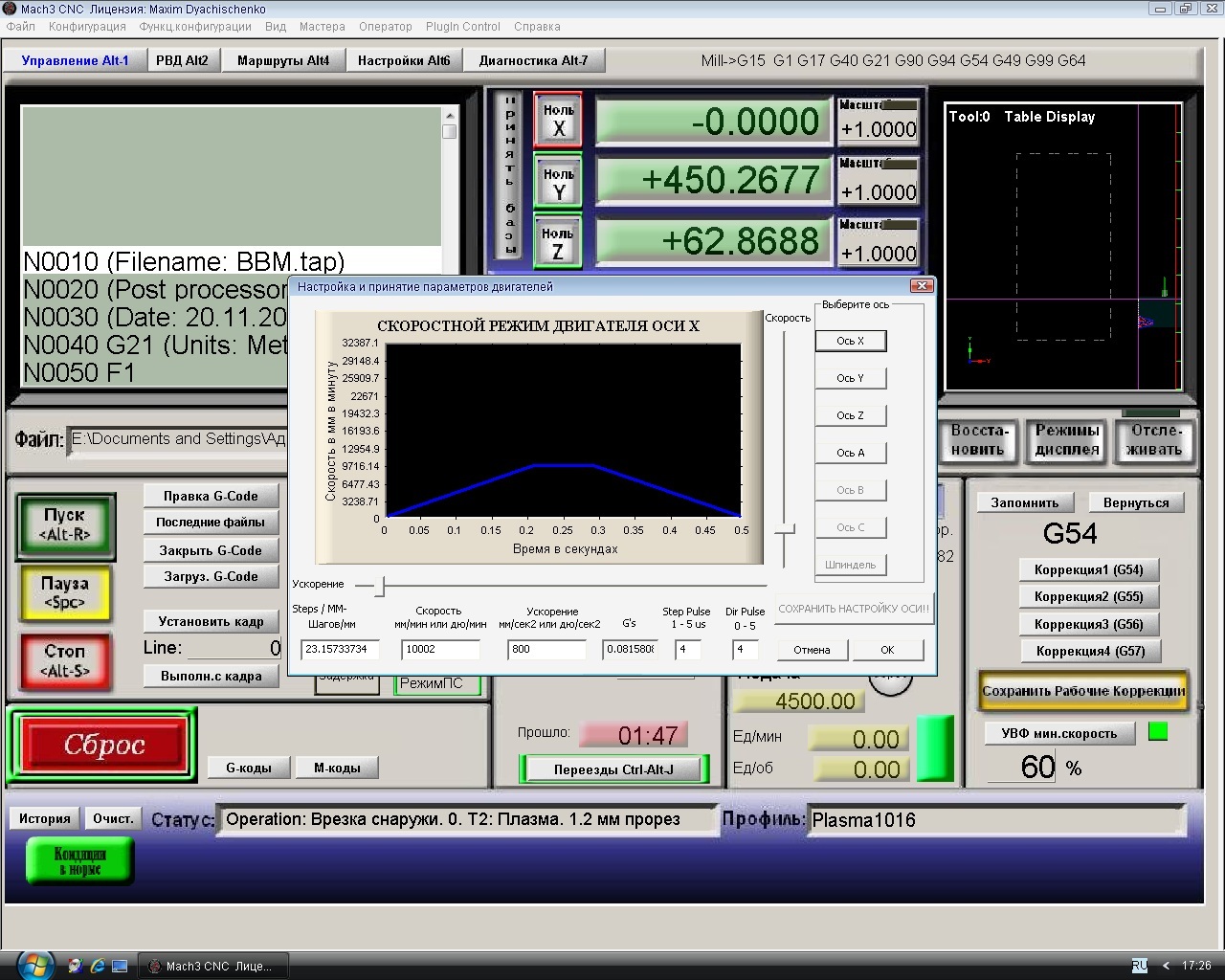Click the Переезды Ctrl-Alt-J button

pyautogui.click(x=613, y=769)
